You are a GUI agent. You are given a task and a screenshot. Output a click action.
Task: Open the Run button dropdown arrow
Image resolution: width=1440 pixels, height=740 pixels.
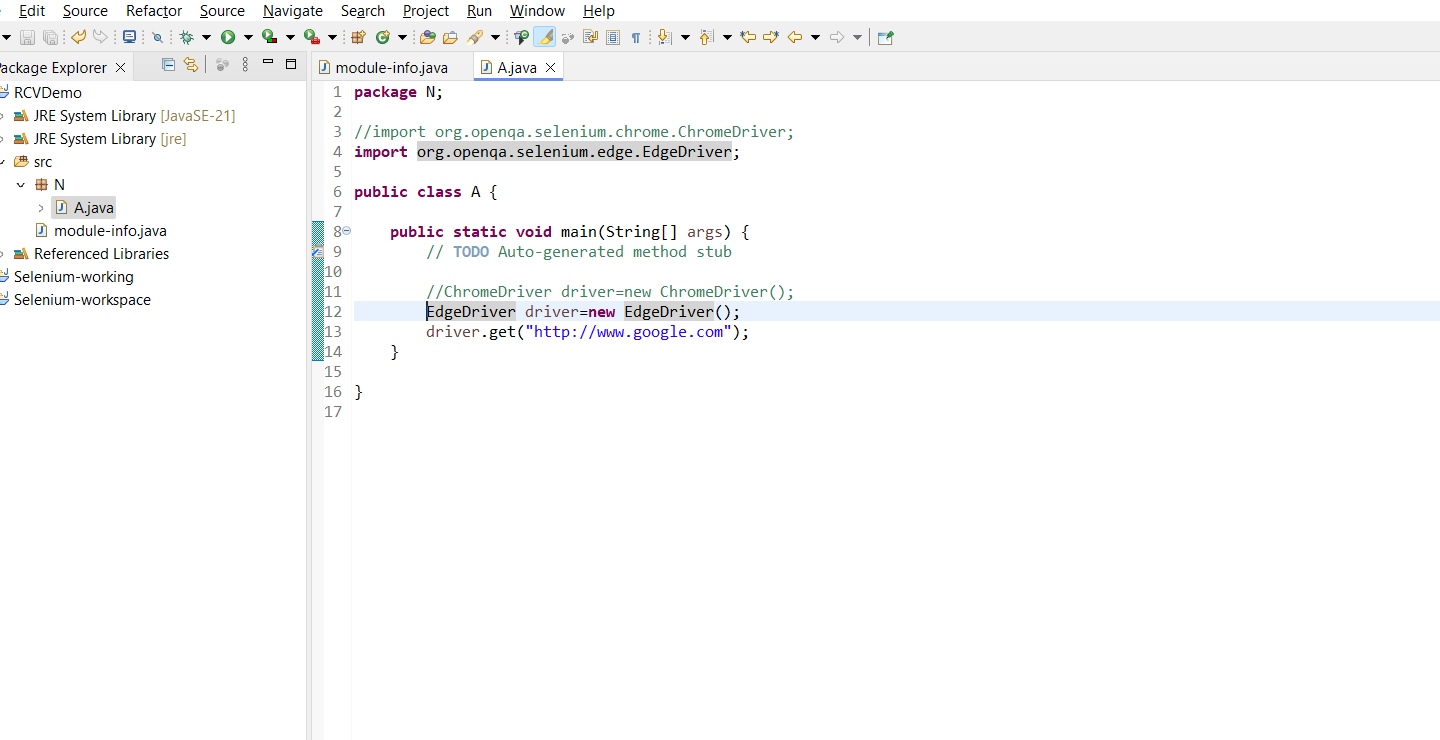click(246, 37)
